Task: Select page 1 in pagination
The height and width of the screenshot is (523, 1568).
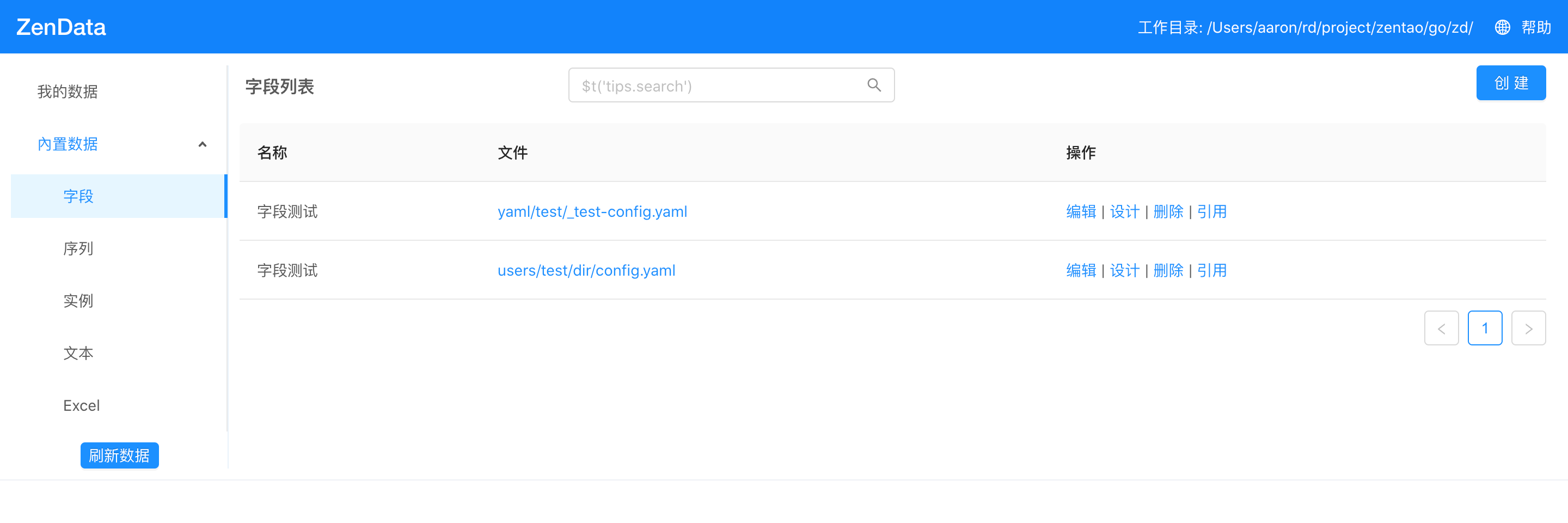Action: [x=1485, y=328]
